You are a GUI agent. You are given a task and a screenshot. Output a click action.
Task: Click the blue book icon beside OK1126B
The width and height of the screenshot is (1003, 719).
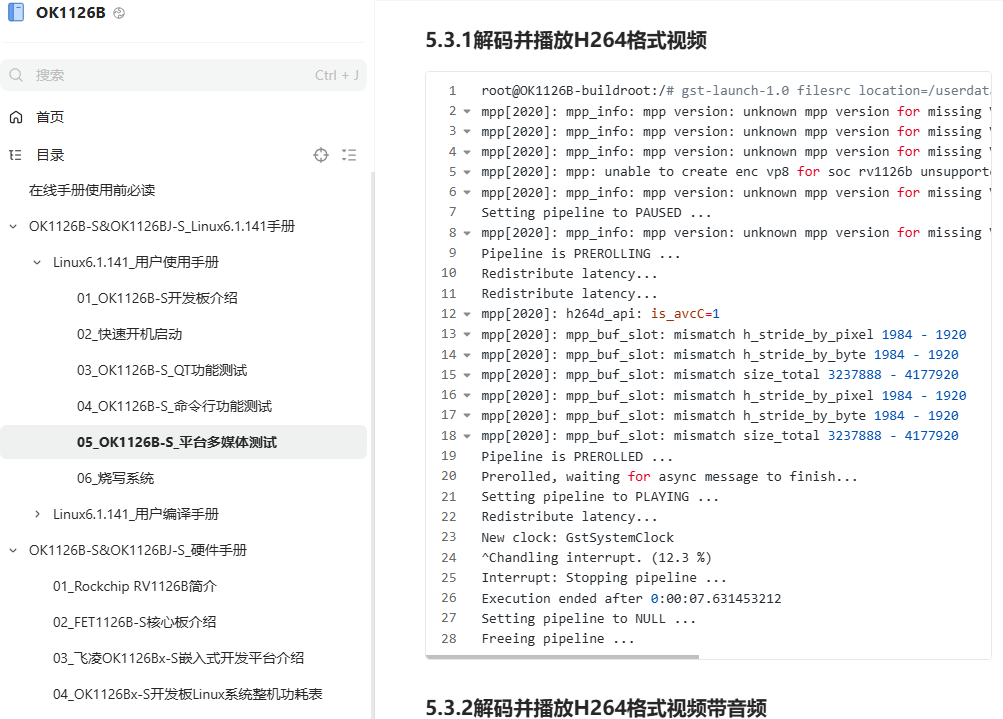pyautogui.click(x=16, y=13)
